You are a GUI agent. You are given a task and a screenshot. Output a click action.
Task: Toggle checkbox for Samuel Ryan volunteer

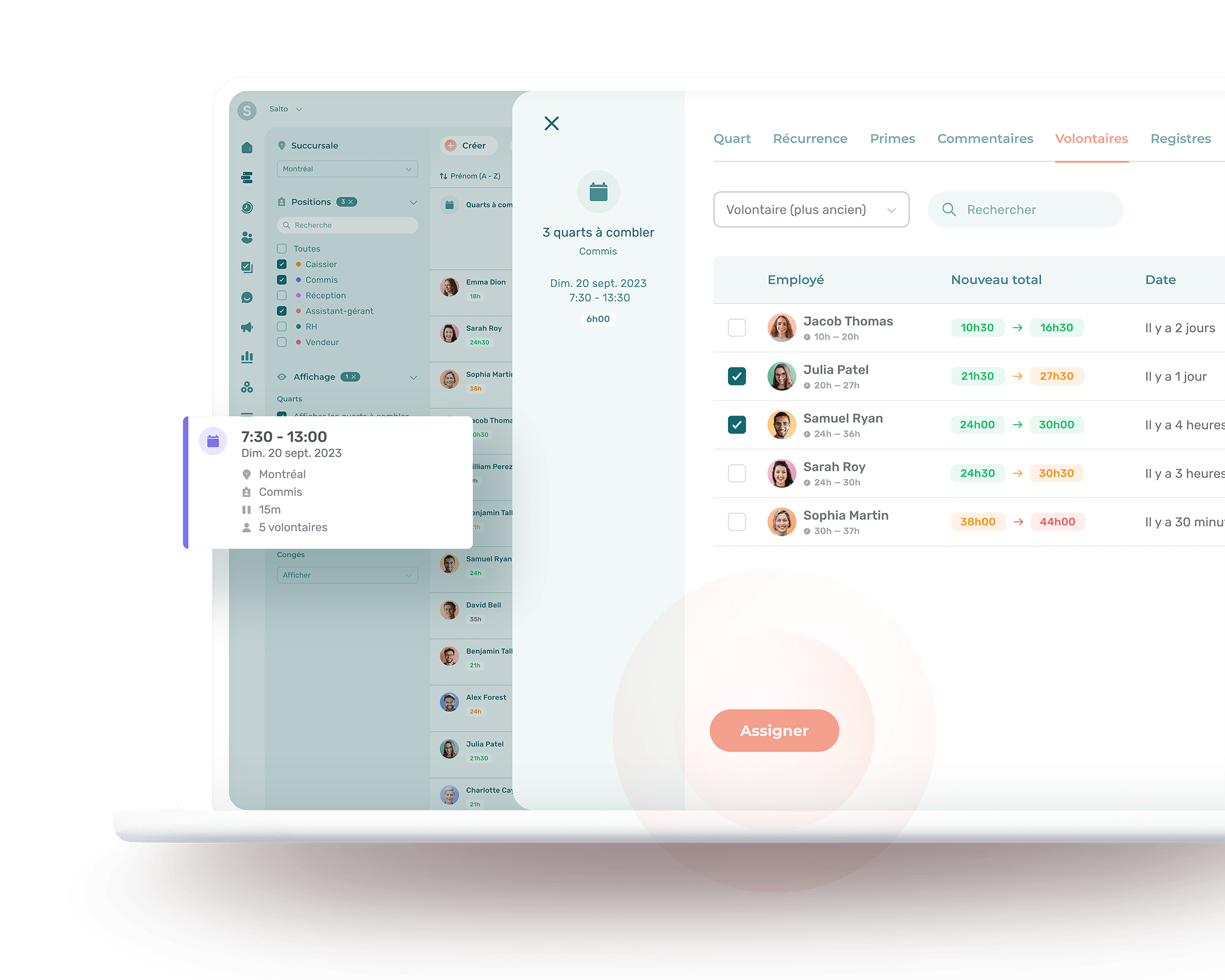(737, 423)
